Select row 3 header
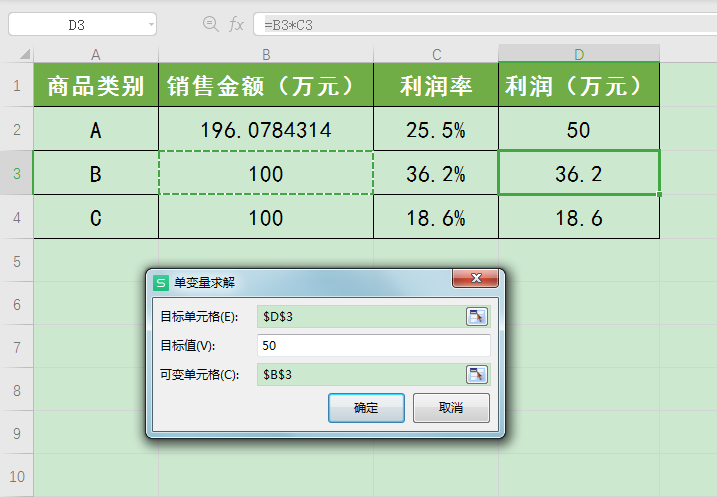The width and height of the screenshot is (717, 497). pyautogui.click(x=17, y=173)
